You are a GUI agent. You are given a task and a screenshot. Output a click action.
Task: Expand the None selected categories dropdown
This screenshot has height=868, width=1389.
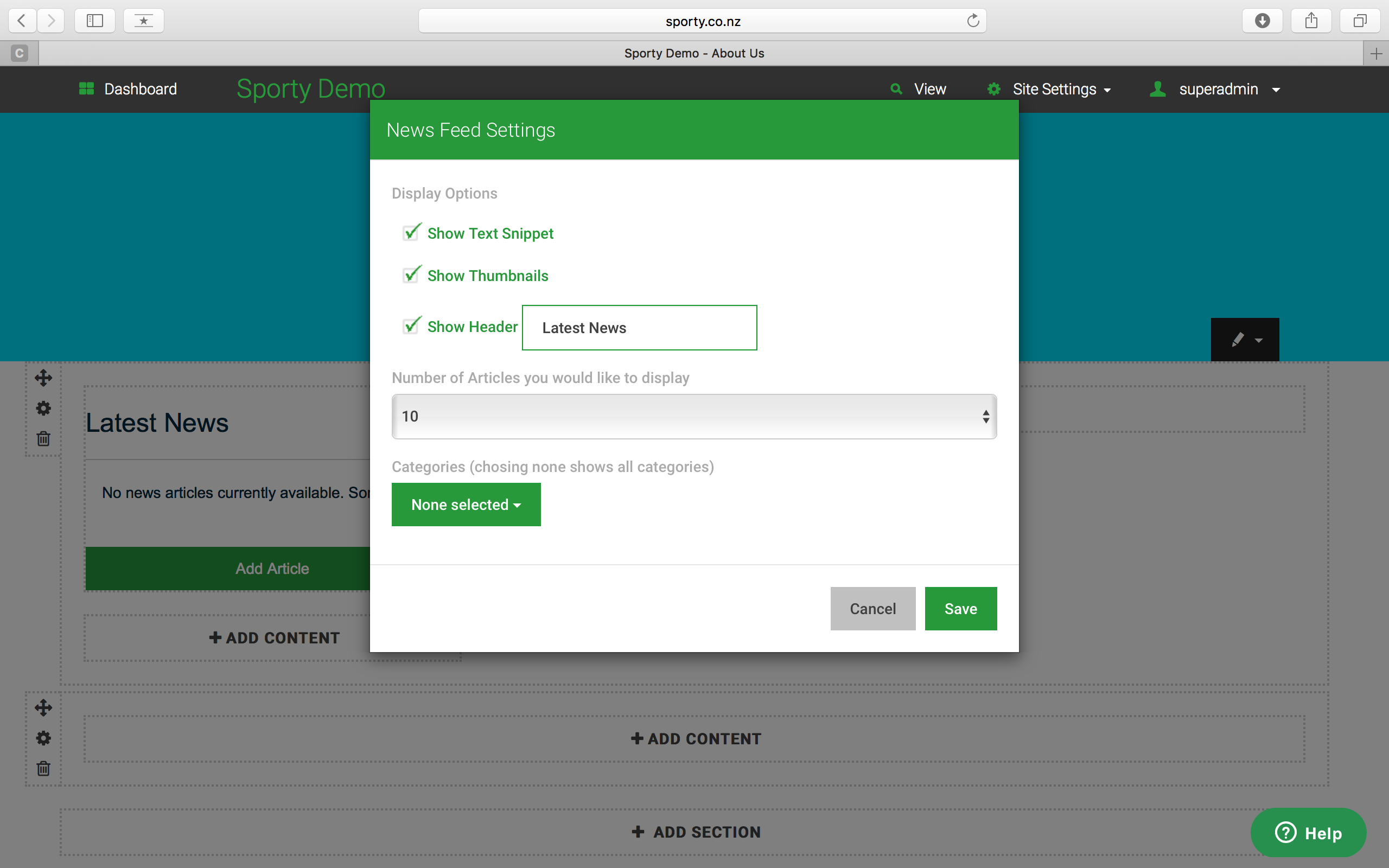pyautogui.click(x=466, y=505)
